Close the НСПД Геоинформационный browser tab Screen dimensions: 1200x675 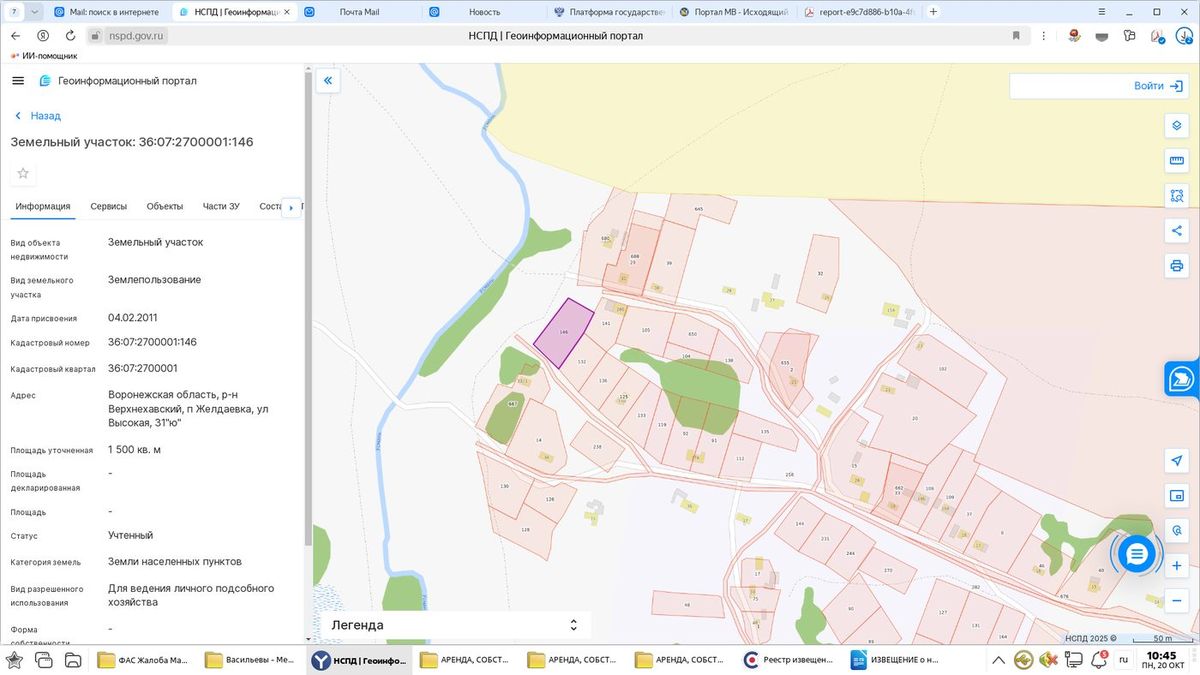[x=288, y=12]
